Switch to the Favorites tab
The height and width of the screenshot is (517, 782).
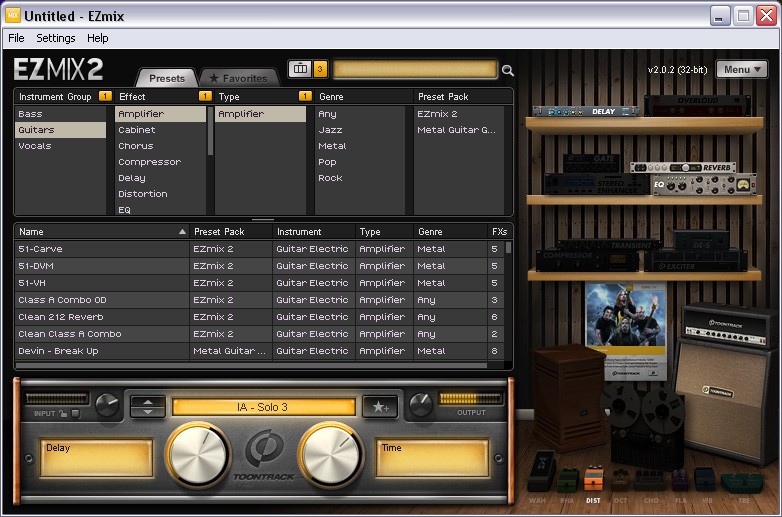(x=238, y=78)
